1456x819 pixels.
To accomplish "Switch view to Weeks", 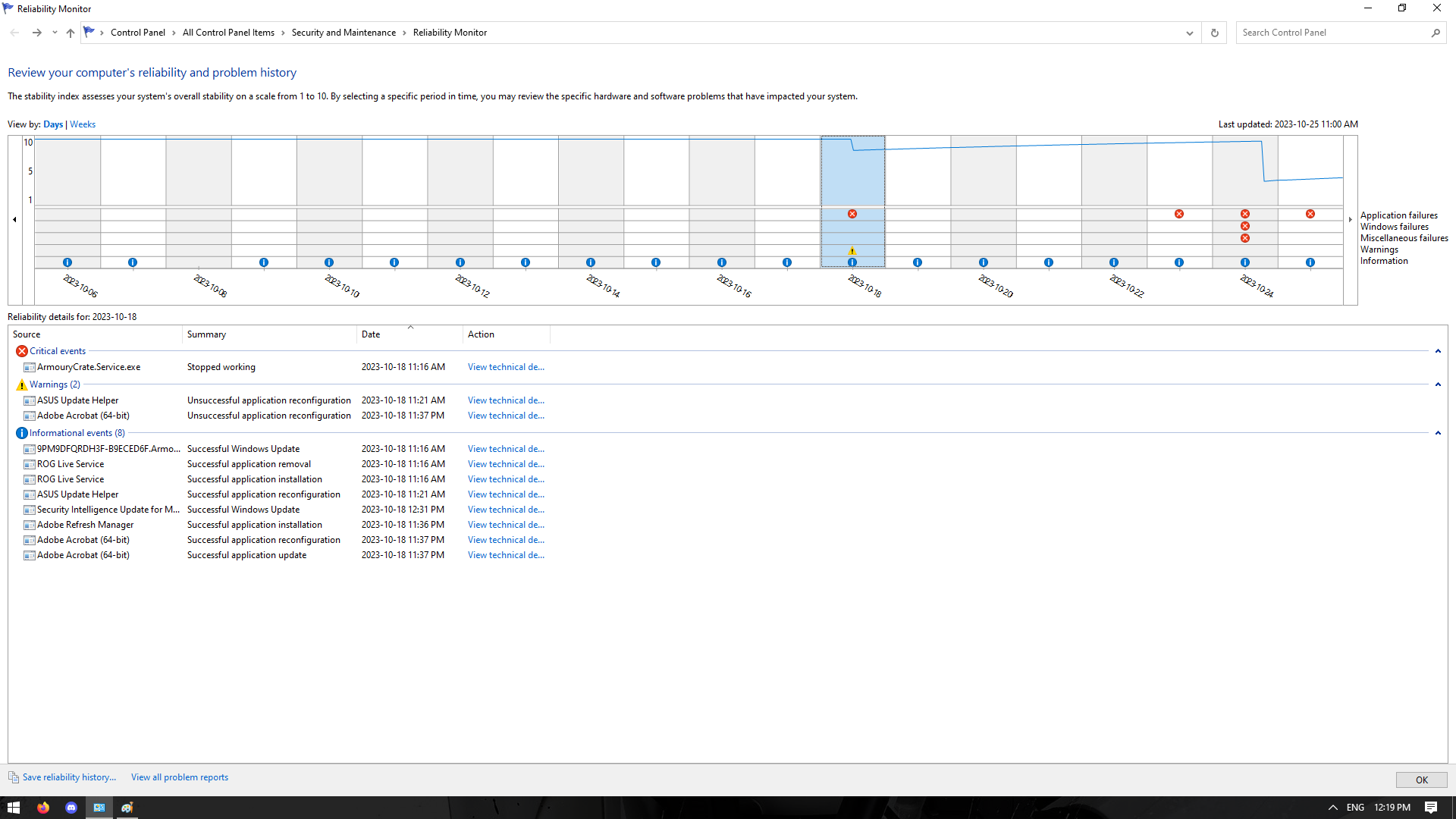I will point(82,124).
